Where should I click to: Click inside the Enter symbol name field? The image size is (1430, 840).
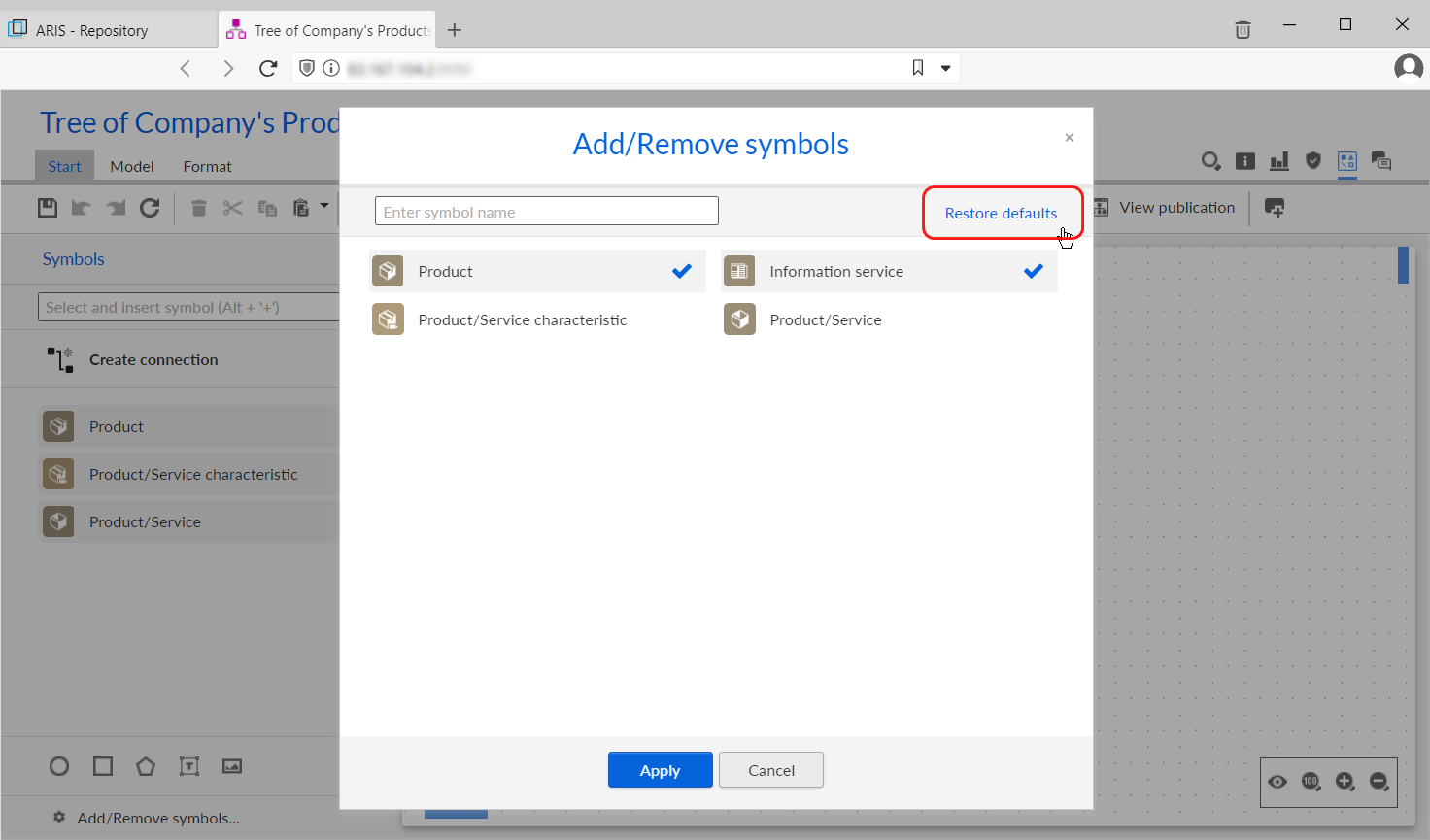click(x=546, y=211)
